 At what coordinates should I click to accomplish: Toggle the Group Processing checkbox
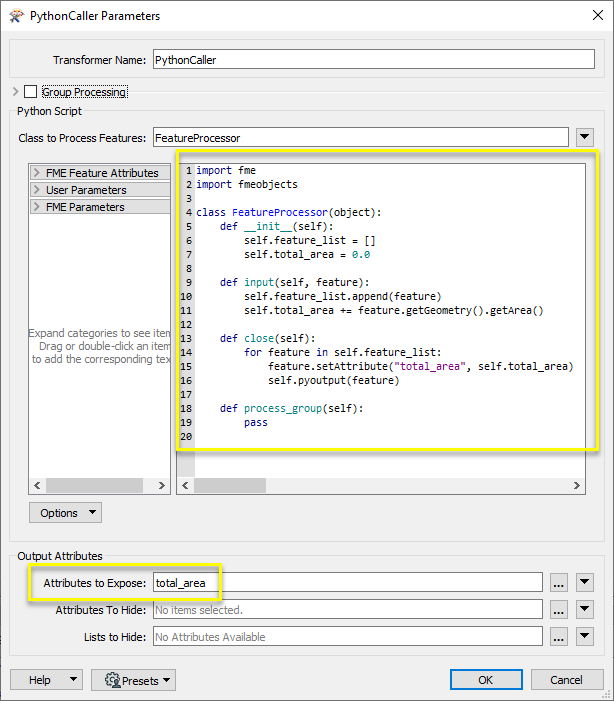tap(30, 92)
